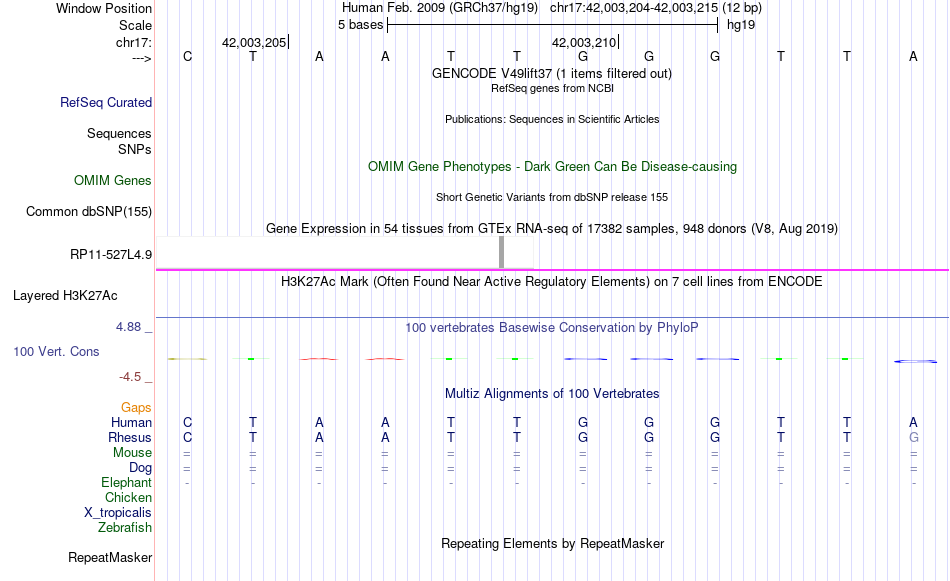Select the Chicken species row label
This screenshot has height=581, width=950.
pyautogui.click(x=128, y=497)
